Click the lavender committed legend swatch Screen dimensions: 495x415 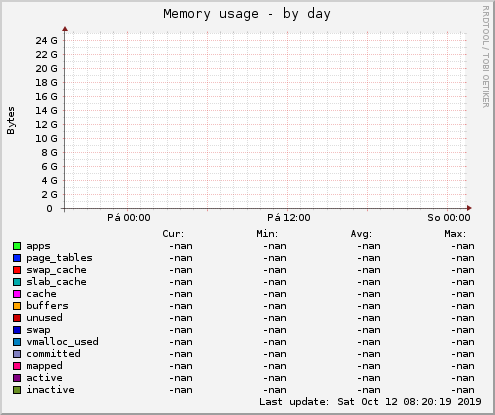(17, 354)
